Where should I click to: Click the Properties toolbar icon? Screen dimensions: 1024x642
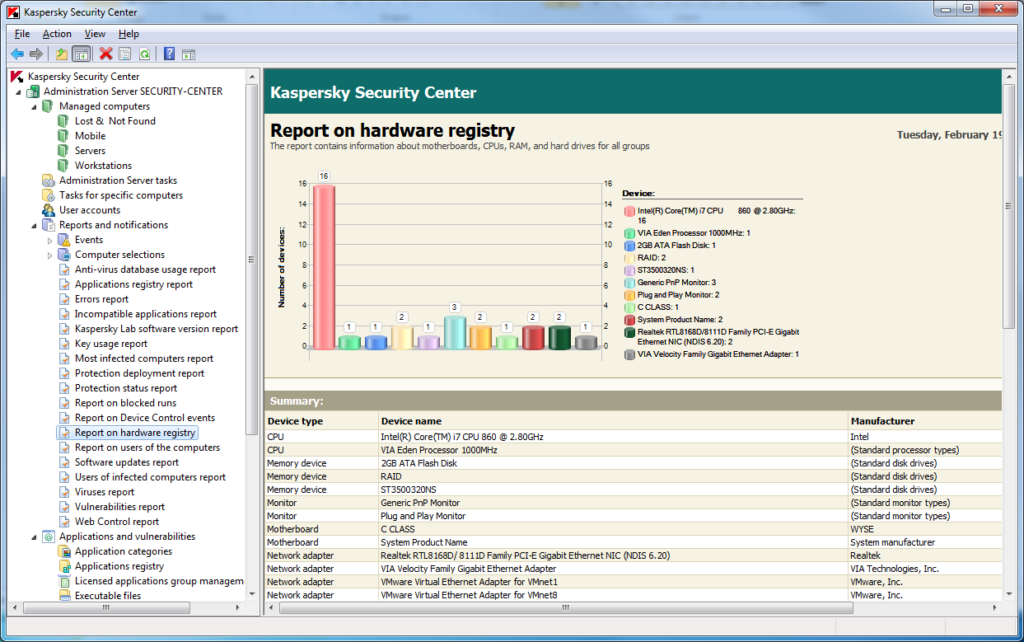pos(125,54)
